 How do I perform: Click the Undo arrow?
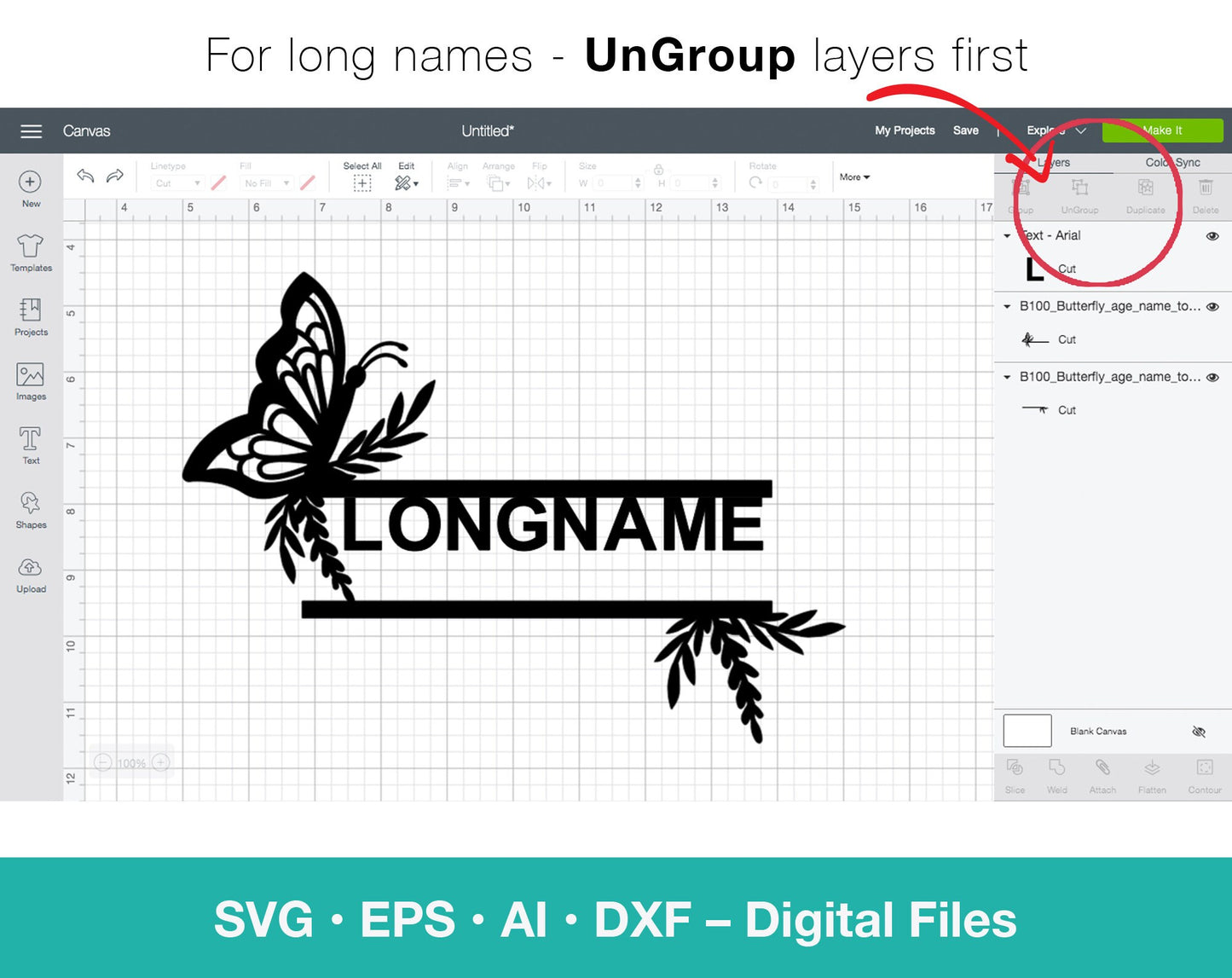(x=85, y=177)
